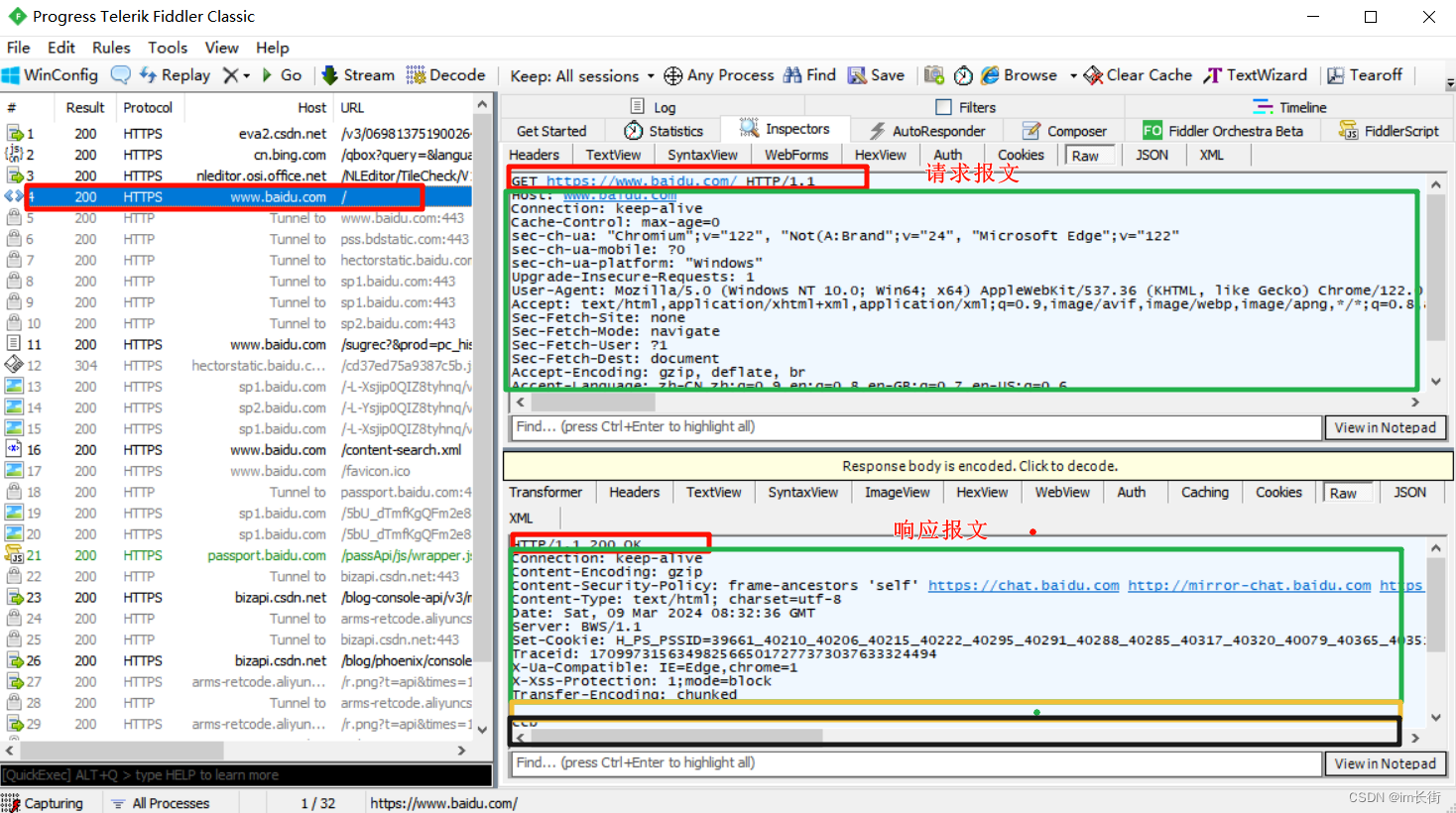Click the camera screenshot icon

pos(933,75)
